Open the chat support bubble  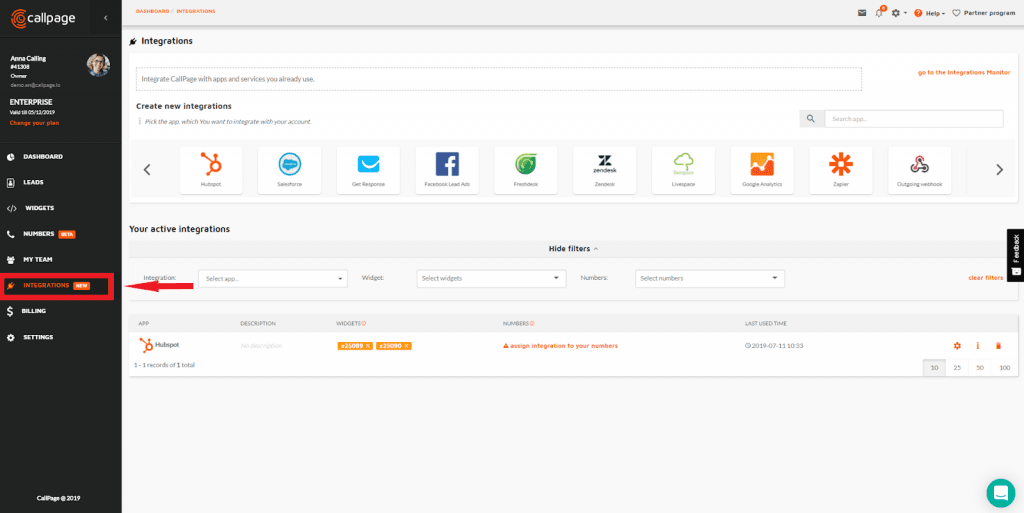click(x=1000, y=493)
